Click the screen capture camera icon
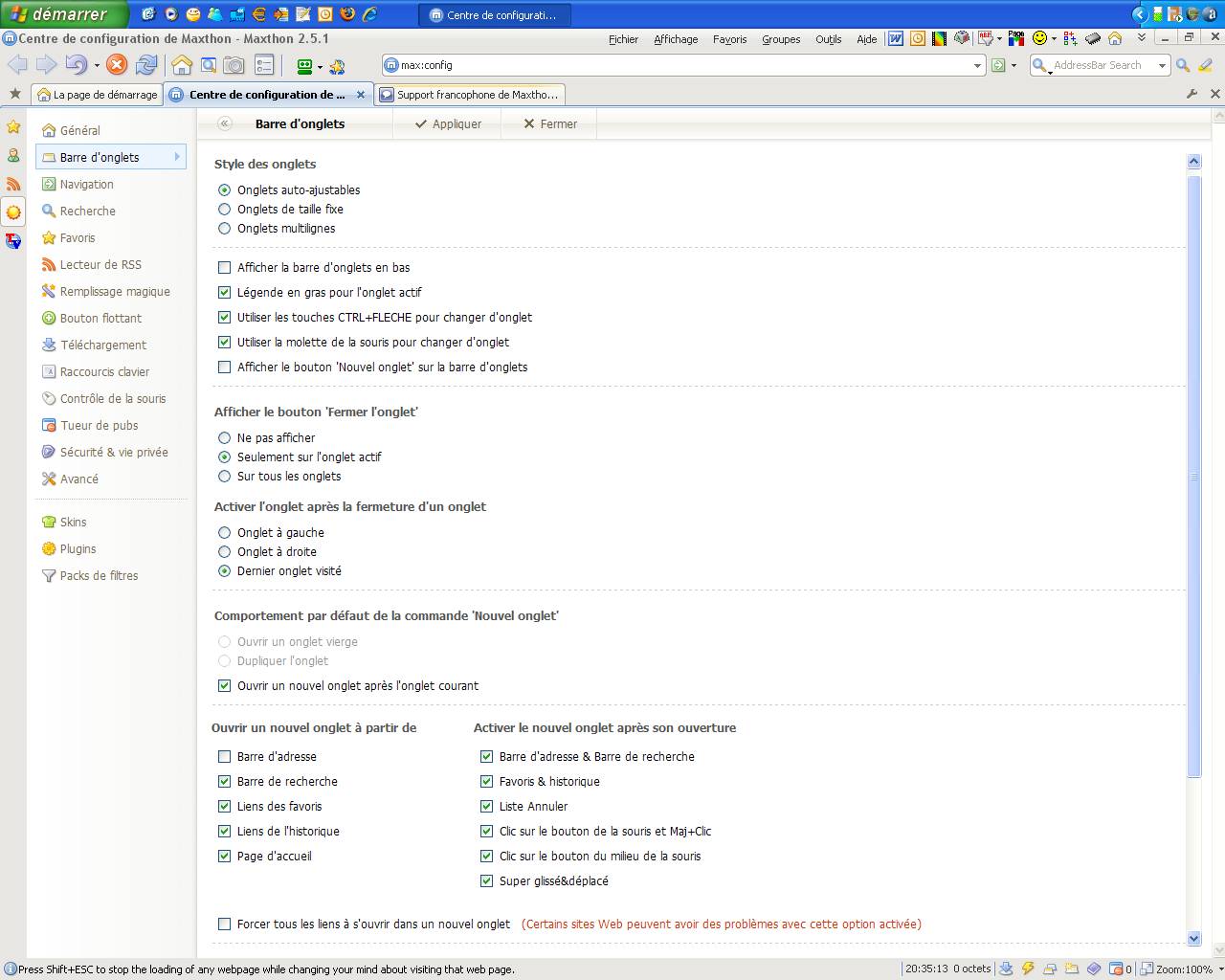 [234, 65]
